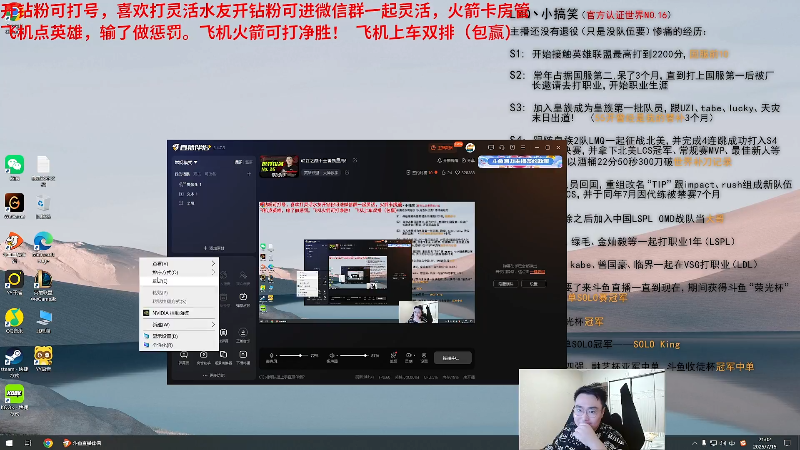
Task: Click the left button in right panel
Action: [x=506, y=284]
